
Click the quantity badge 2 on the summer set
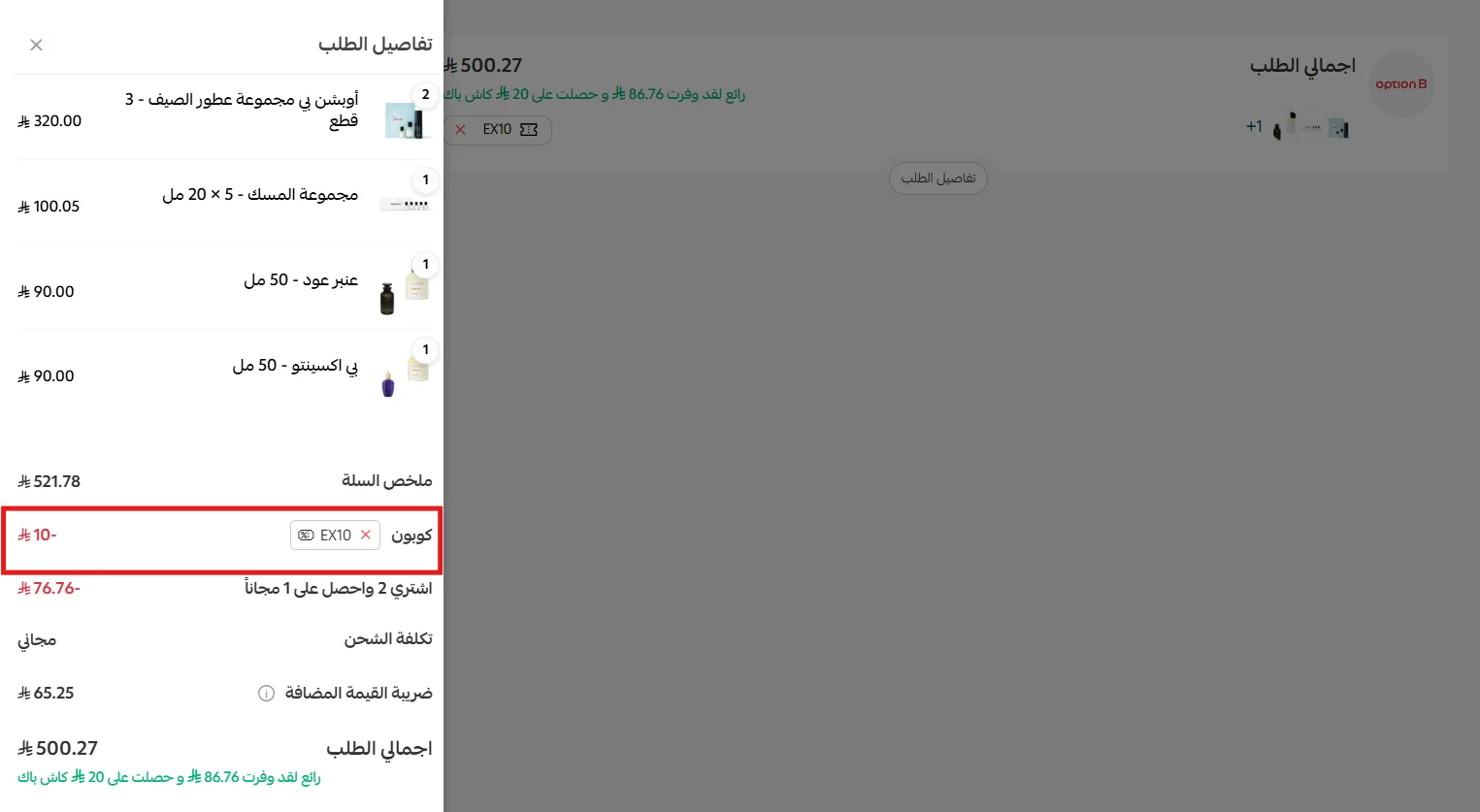click(425, 94)
